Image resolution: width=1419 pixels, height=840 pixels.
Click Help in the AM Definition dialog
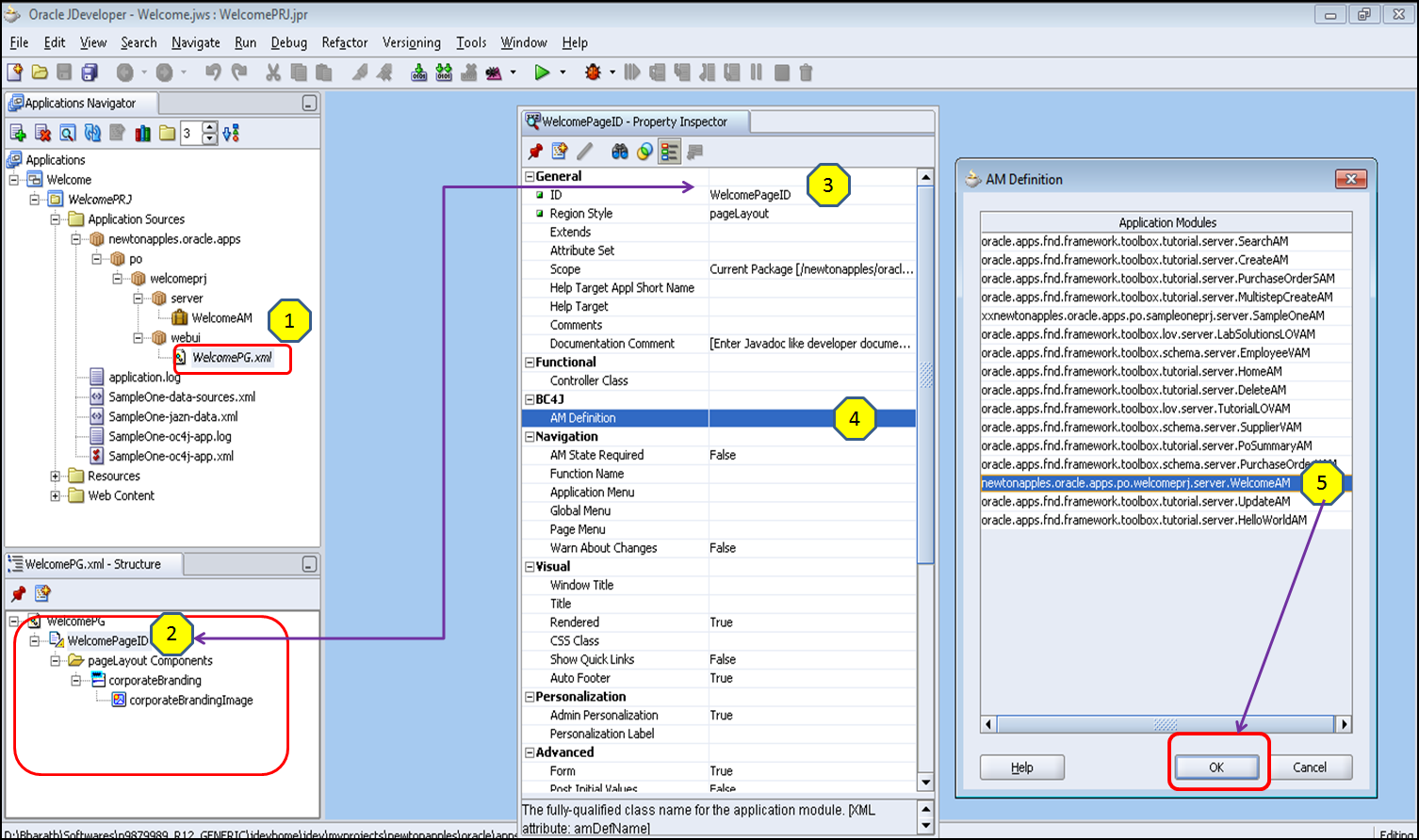[1022, 767]
